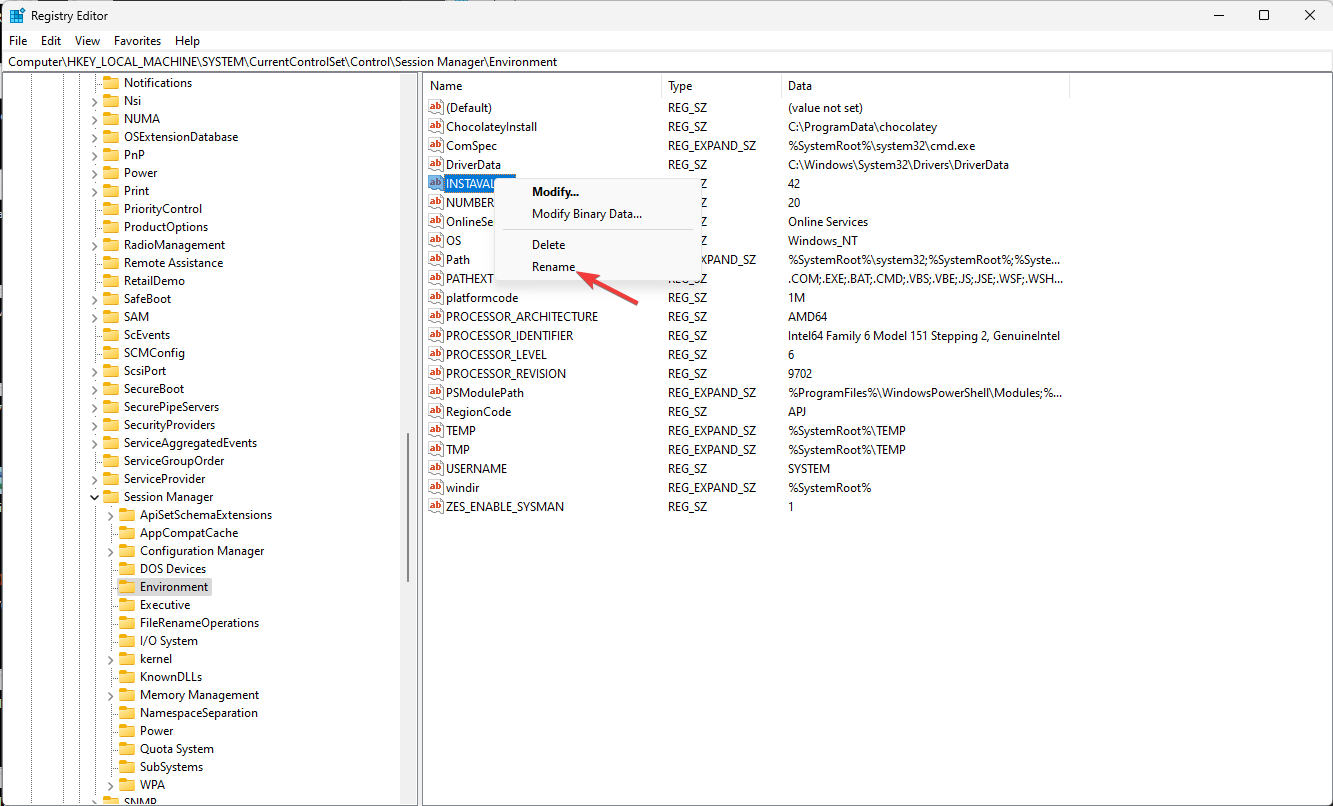Image resolution: width=1333 pixels, height=806 pixels.
Task: Click the icon next to PROCESSOR_ARCHITECTURE
Action: 435,316
